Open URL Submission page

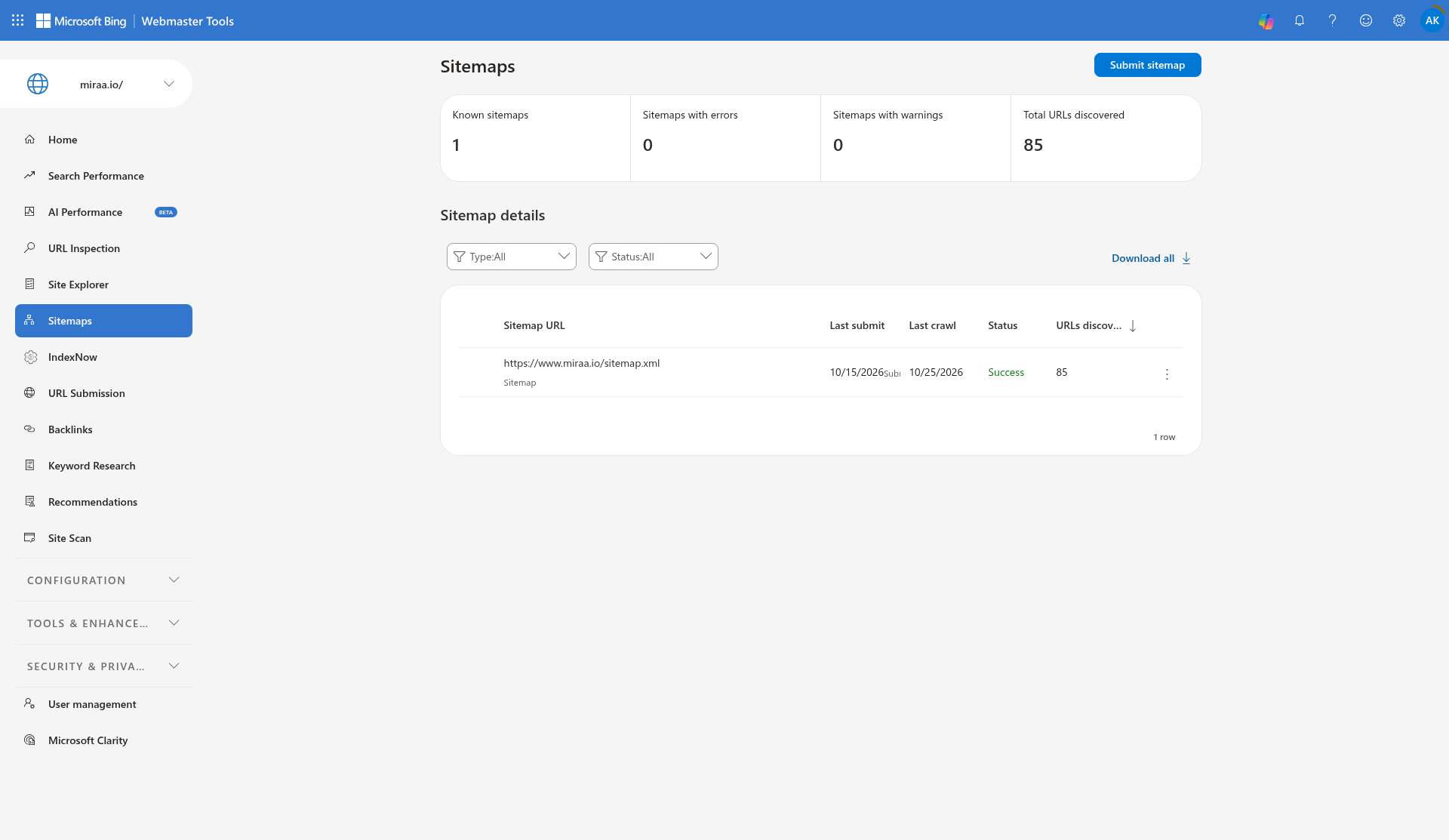[x=104, y=393]
